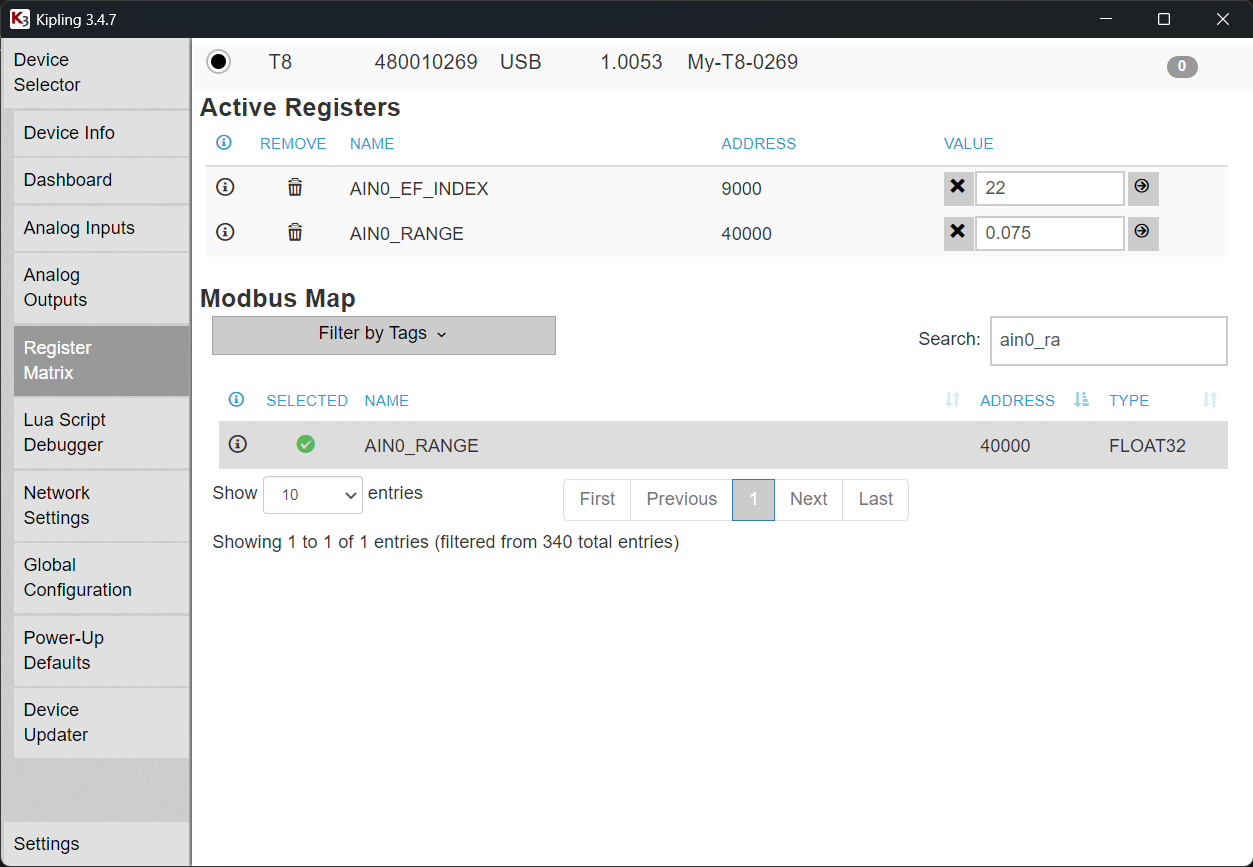The width and height of the screenshot is (1253, 867).
Task: Click AIN0_EF_INDEX name in Active Registers
Action: (x=419, y=189)
